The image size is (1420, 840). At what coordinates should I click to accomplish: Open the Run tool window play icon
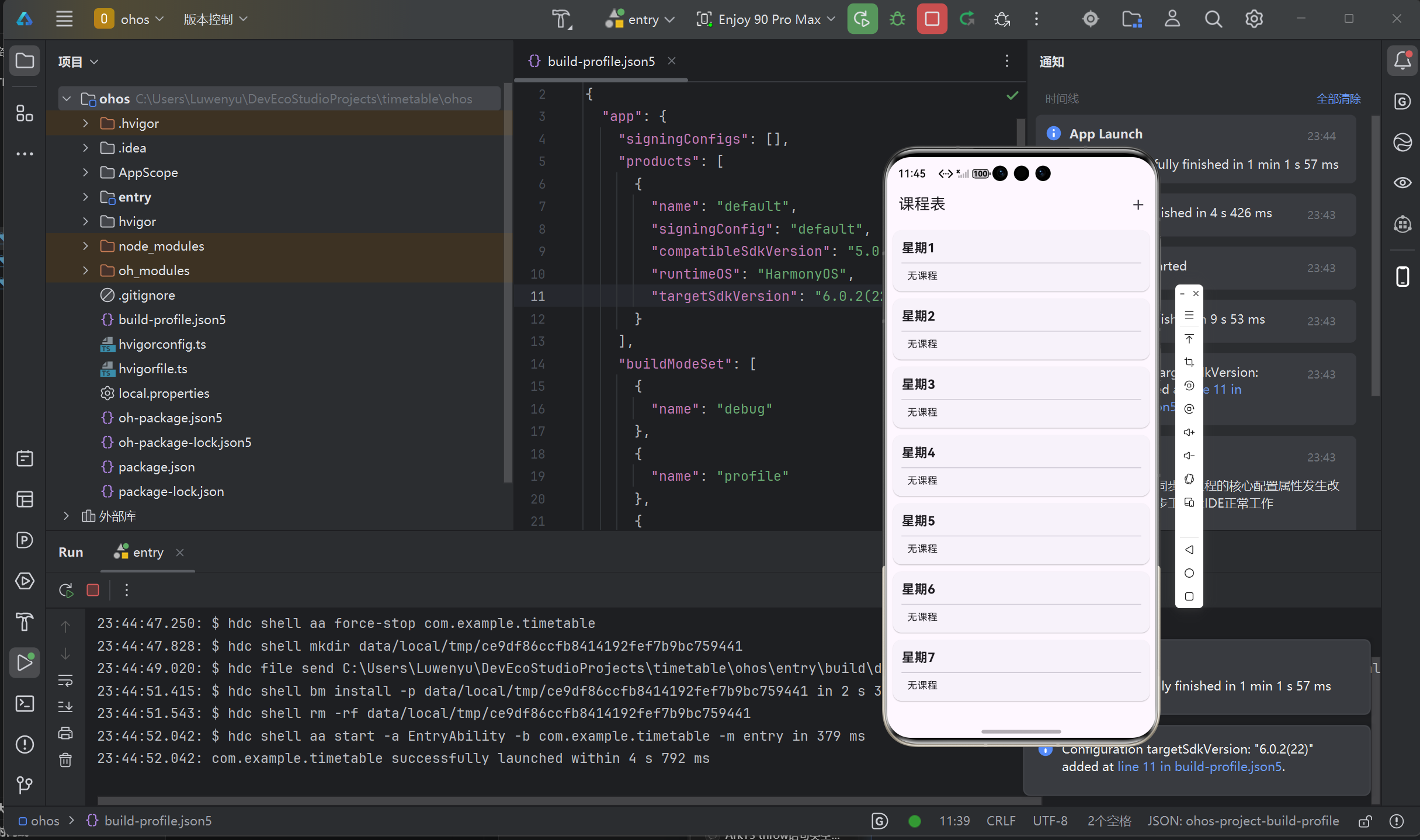click(25, 662)
